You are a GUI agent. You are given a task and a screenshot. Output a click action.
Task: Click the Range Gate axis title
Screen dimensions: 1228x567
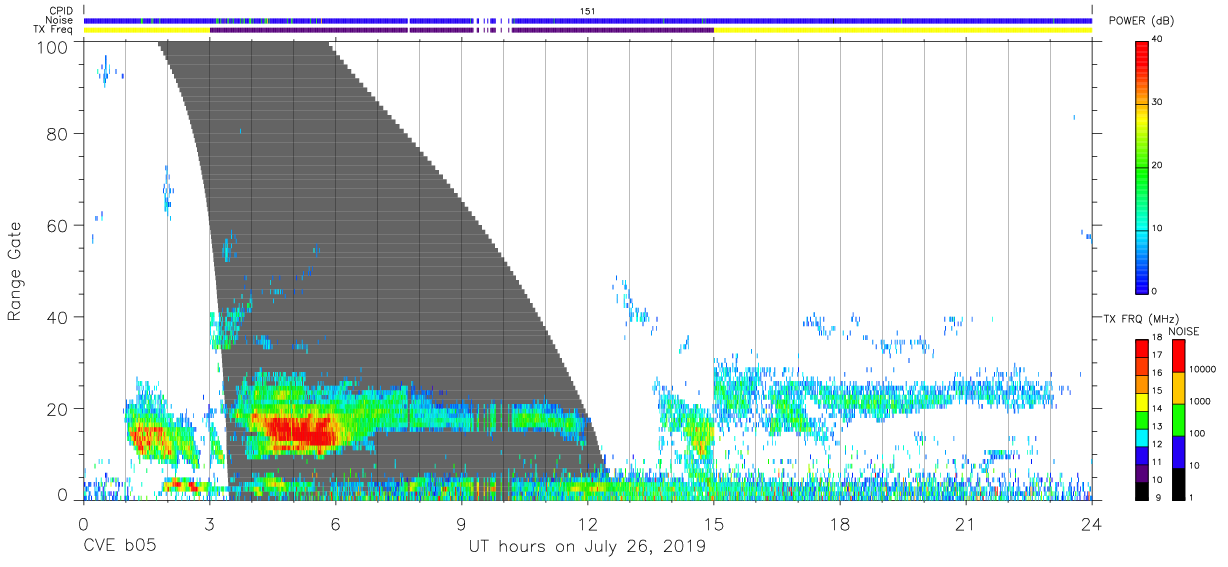15,270
